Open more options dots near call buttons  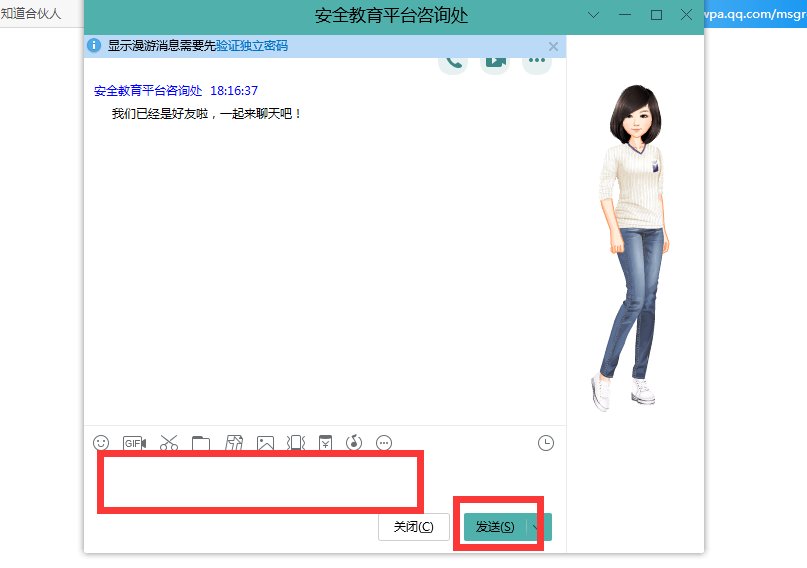point(537,62)
